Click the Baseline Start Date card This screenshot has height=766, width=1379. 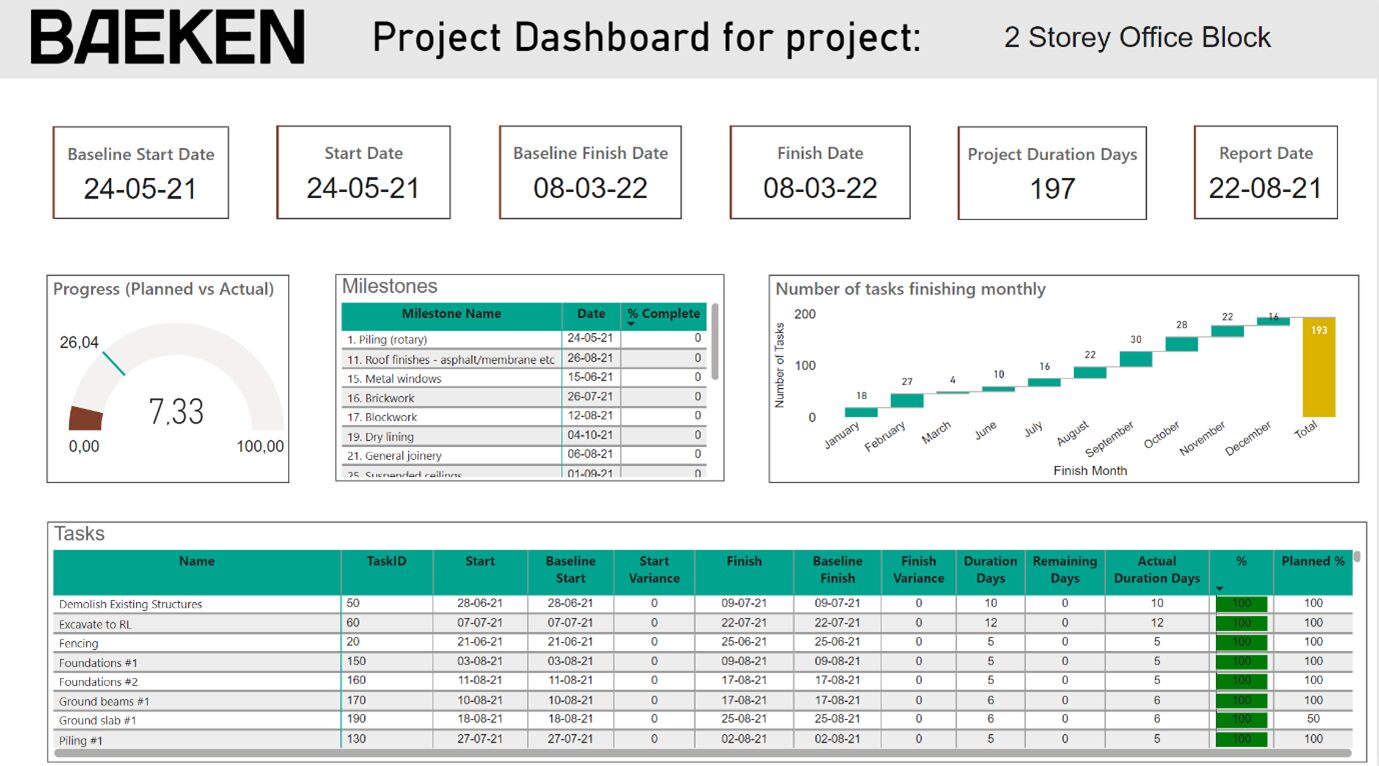click(140, 171)
